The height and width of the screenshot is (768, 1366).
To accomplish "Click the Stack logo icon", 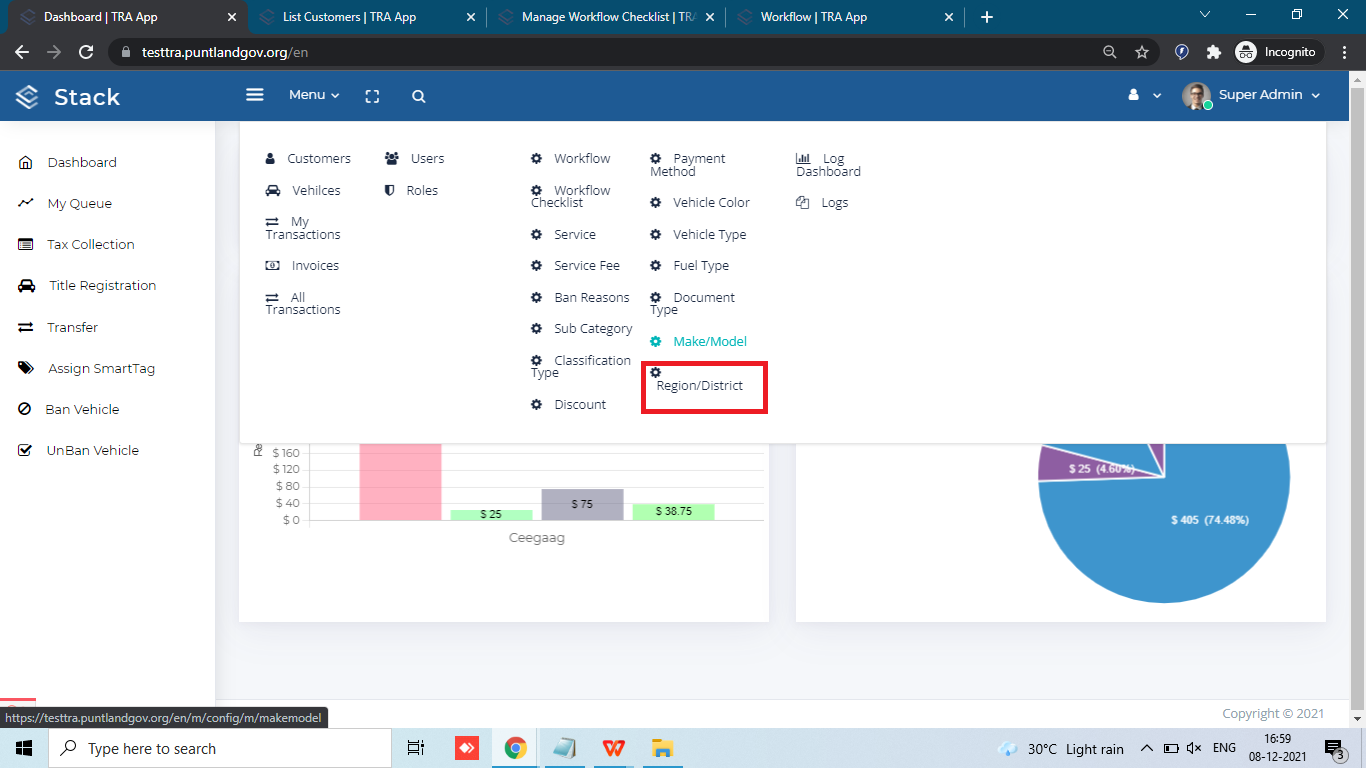I will coord(27,97).
